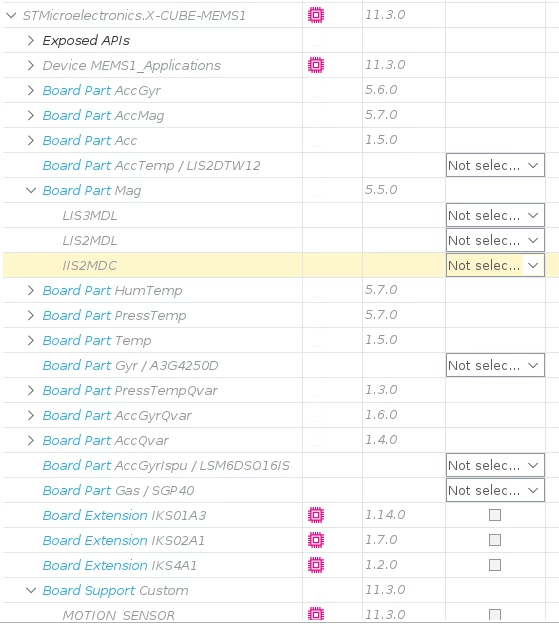Open the Board Part HumTemp link
The width and height of the screenshot is (559, 624).
[113, 291]
